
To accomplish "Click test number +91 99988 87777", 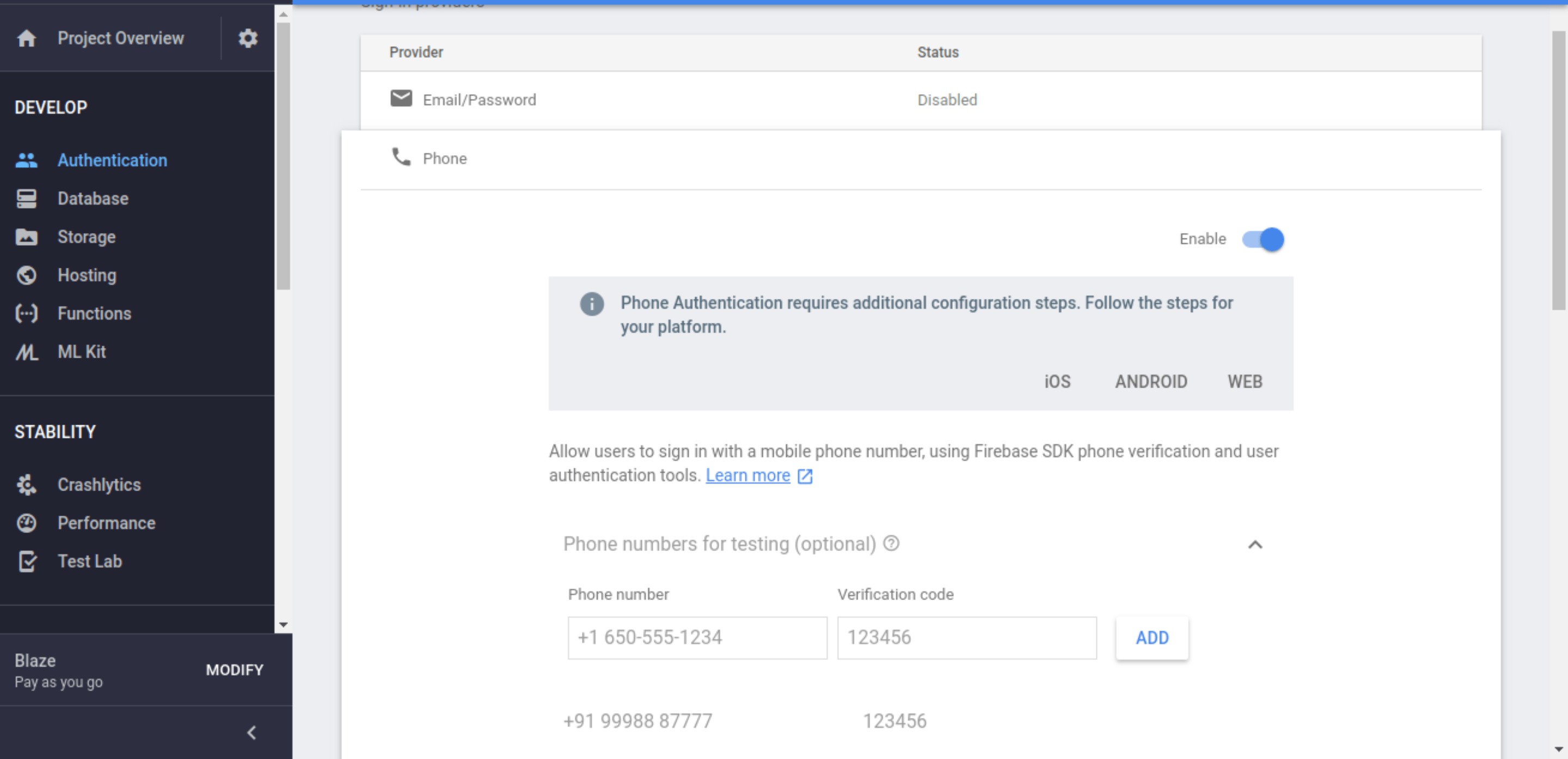I will tap(638, 721).
